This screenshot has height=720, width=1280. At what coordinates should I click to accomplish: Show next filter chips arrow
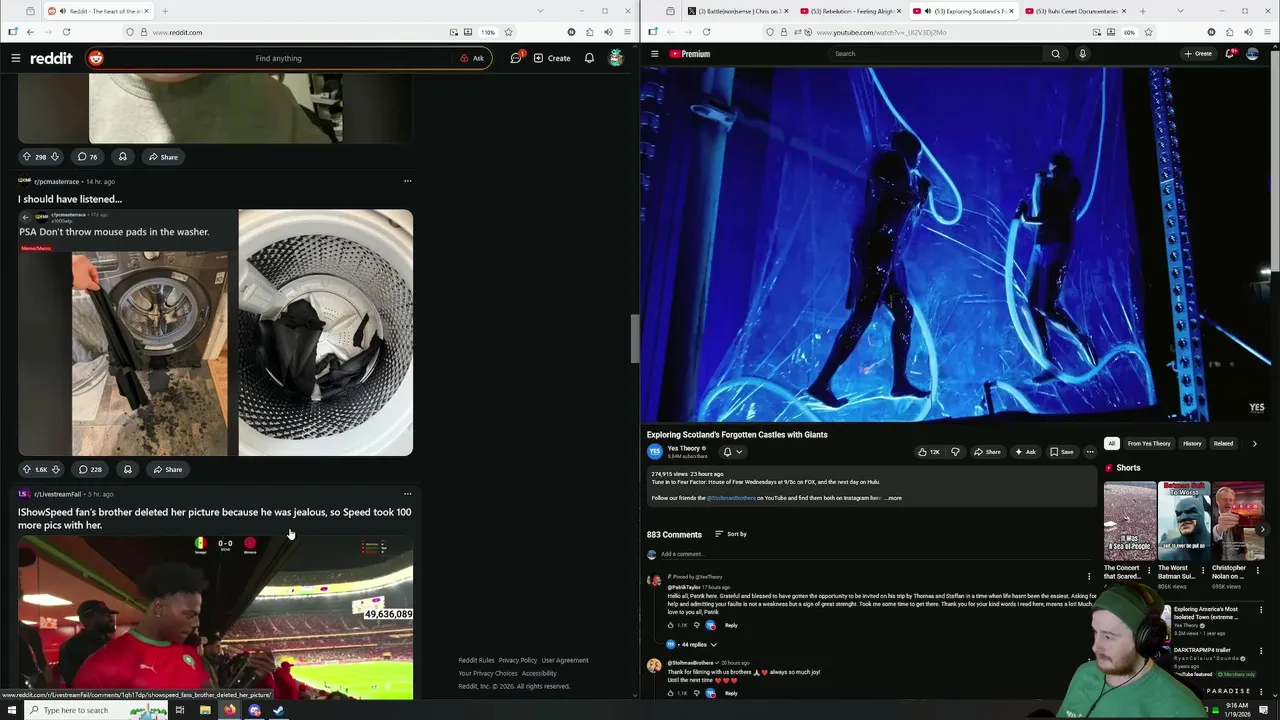coord(1255,443)
